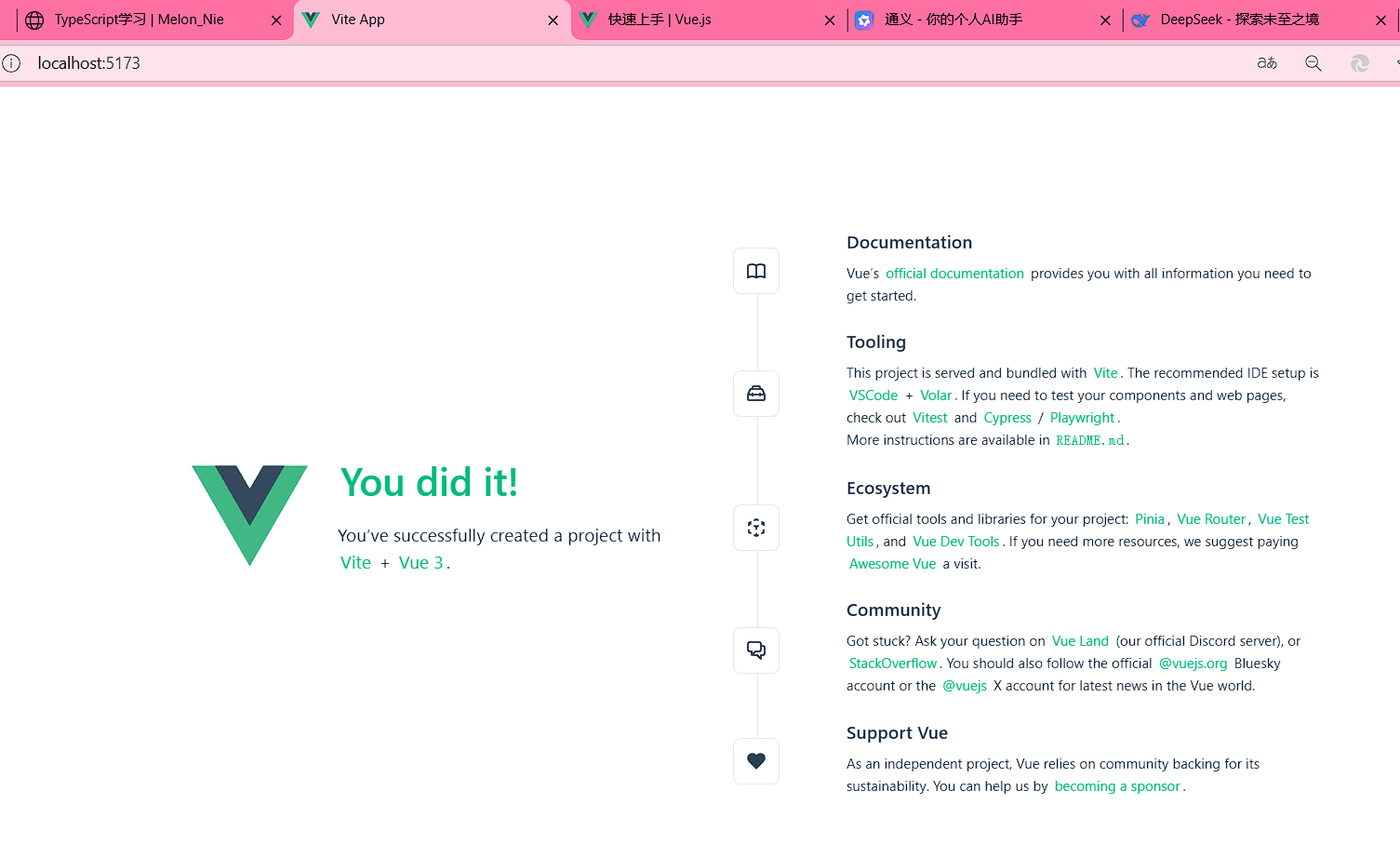Click the zoom magnifier icon in address bar
This screenshot has width=1400, height=845.
pos(1313,63)
